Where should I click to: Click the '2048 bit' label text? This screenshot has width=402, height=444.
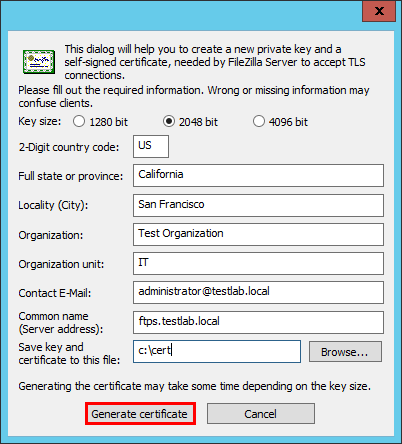point(198,122)
